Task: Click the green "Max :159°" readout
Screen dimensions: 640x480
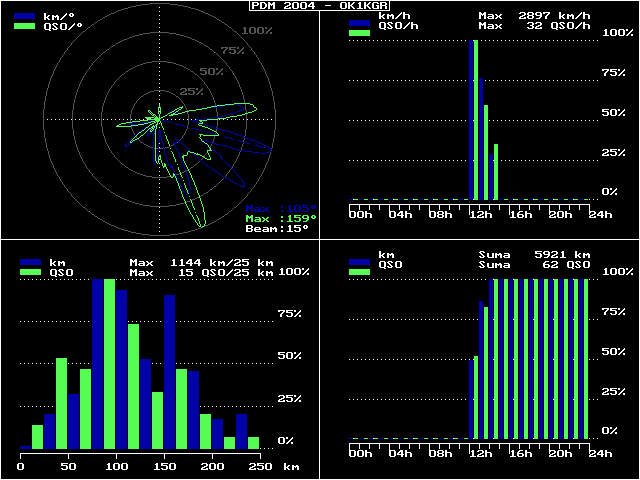Action: pos(281,219)
